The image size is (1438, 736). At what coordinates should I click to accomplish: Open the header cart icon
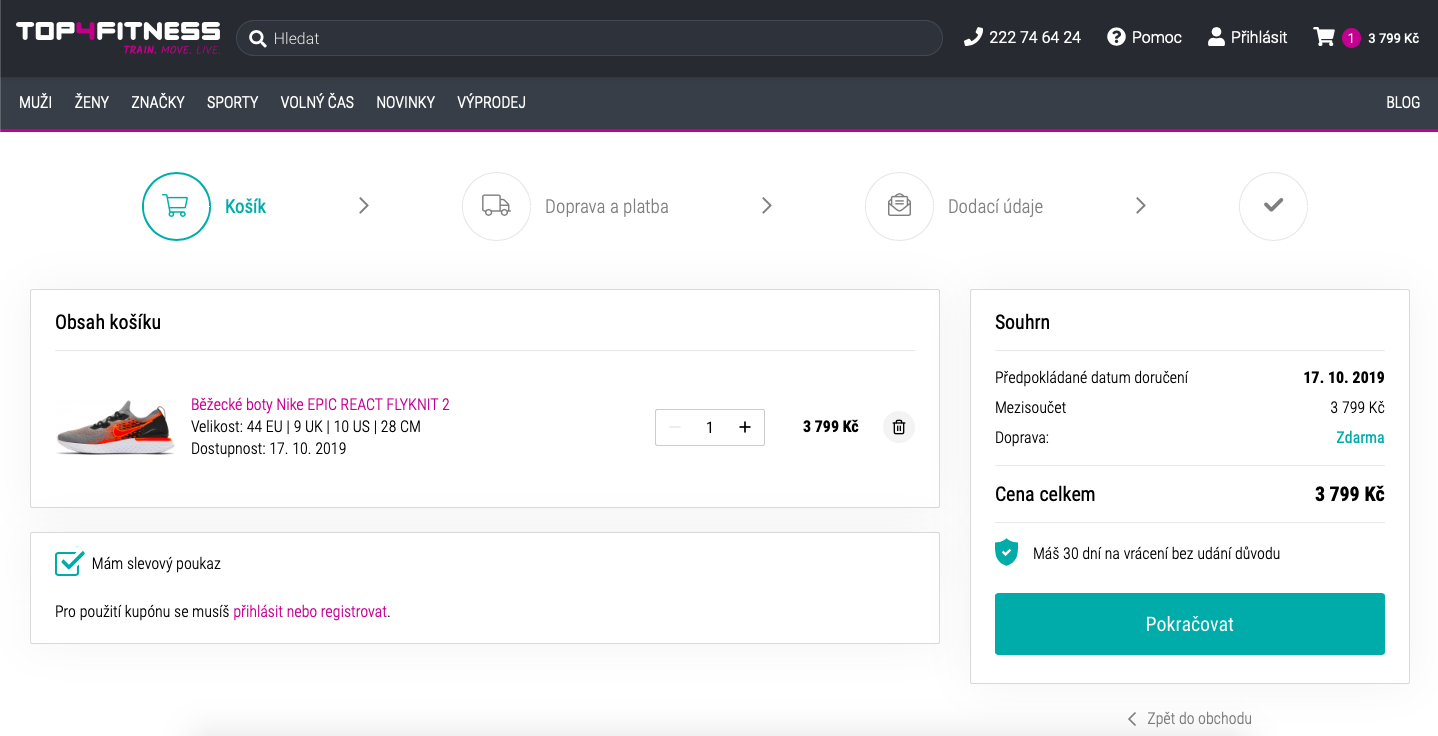tap(1324, 38)
